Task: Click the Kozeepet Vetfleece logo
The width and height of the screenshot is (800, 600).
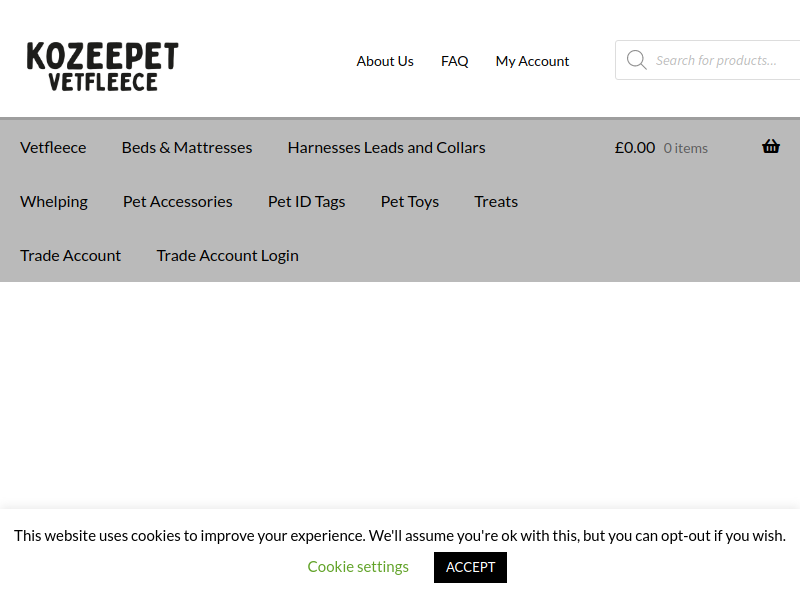Action: click(102, 66)
